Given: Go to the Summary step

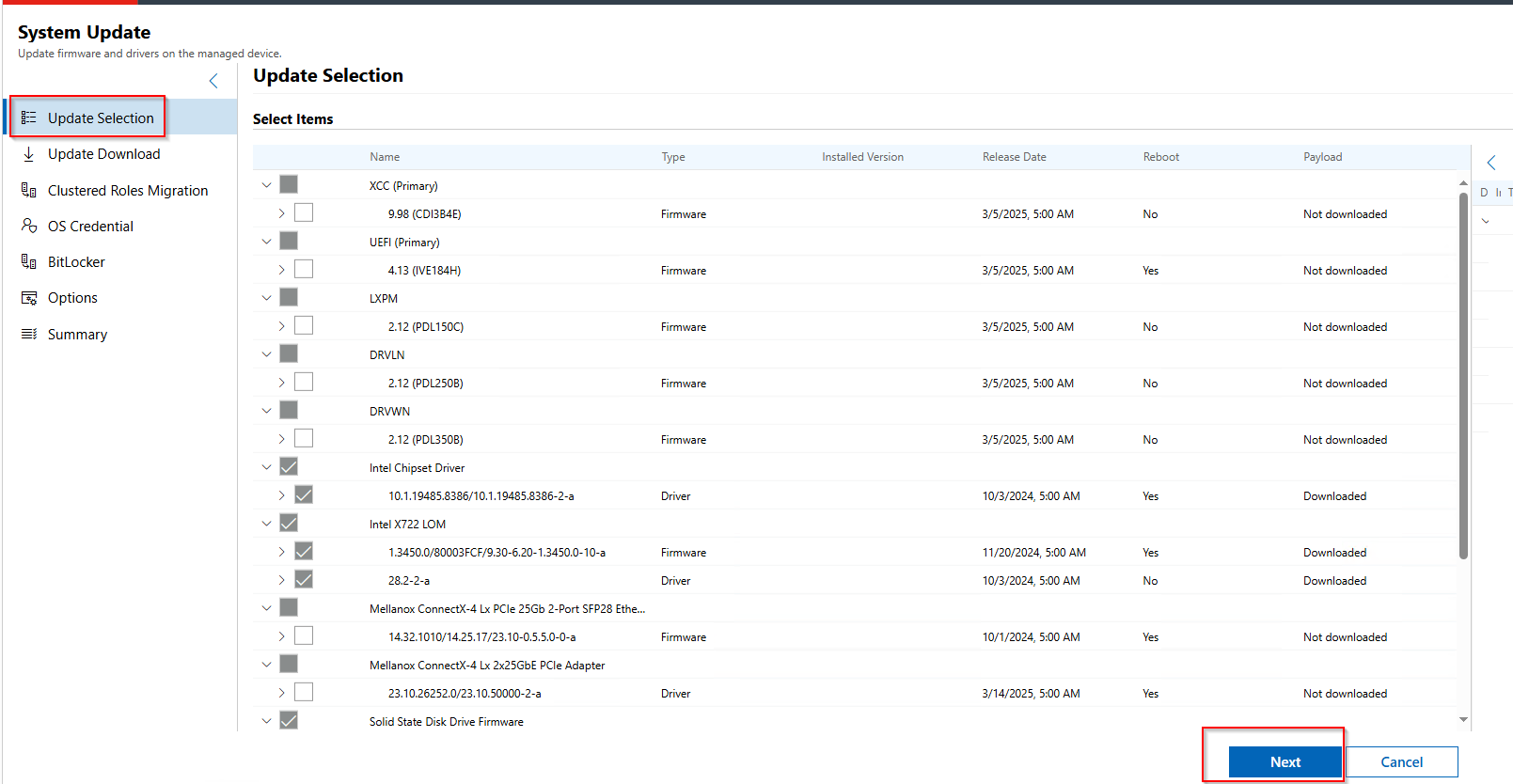Looking at the screenshot, I should (x=77, y=335).
